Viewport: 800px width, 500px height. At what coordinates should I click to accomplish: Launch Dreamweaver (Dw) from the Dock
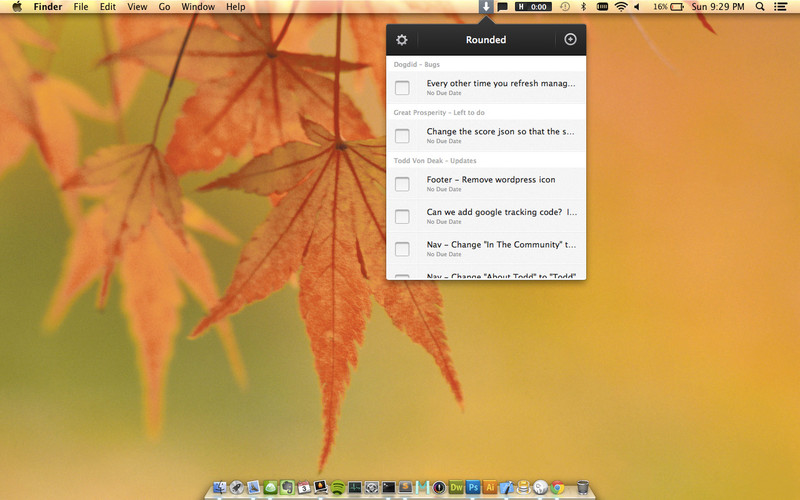click(456, 487)
